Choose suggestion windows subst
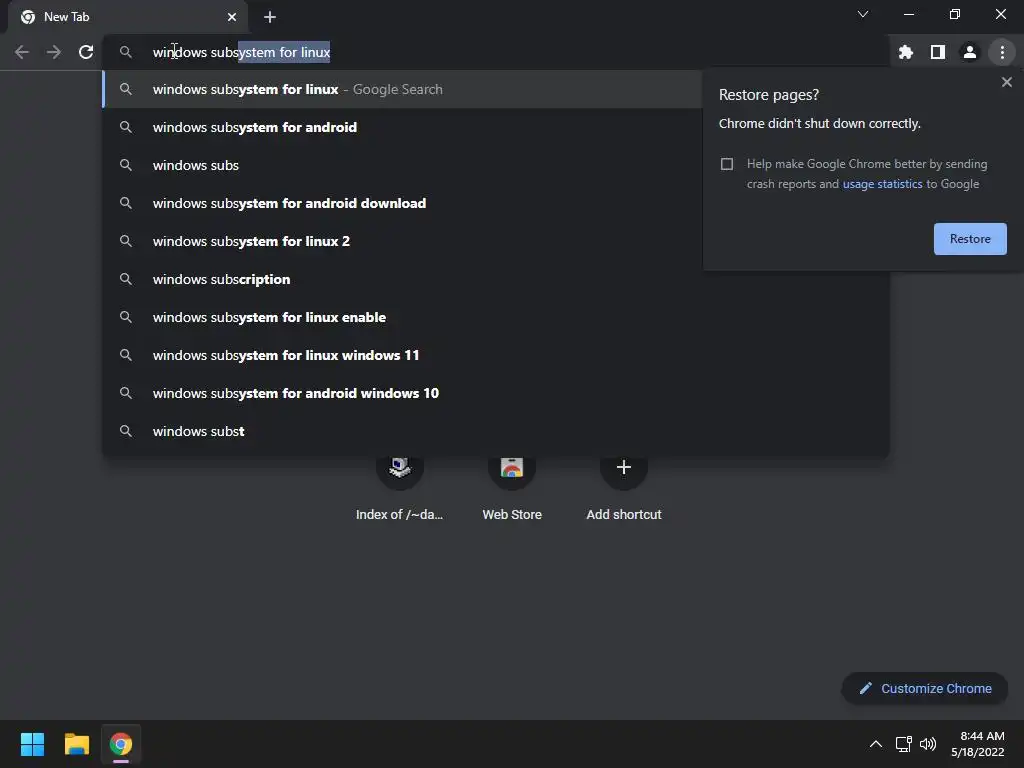1024x768 pixels. click(x=496, y=431)
